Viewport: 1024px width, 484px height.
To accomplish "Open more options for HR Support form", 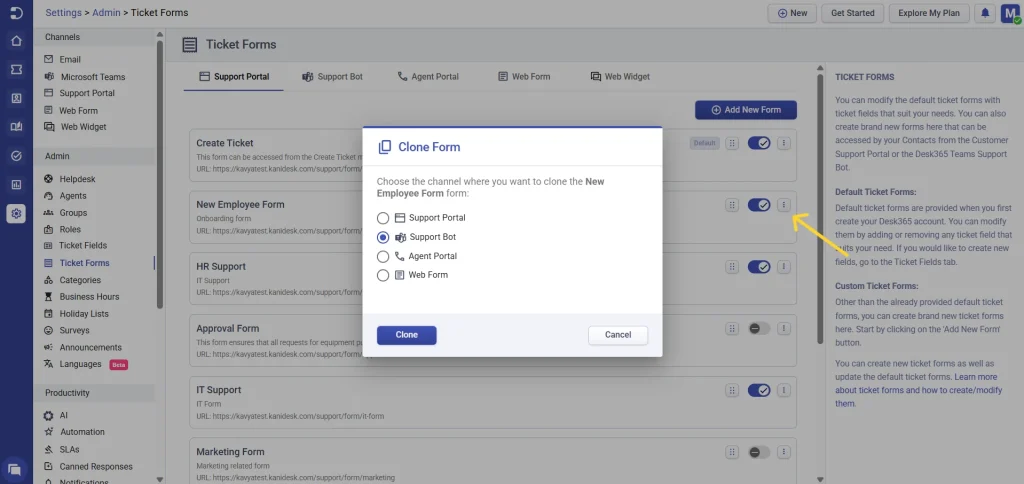I will click(784, 266).
